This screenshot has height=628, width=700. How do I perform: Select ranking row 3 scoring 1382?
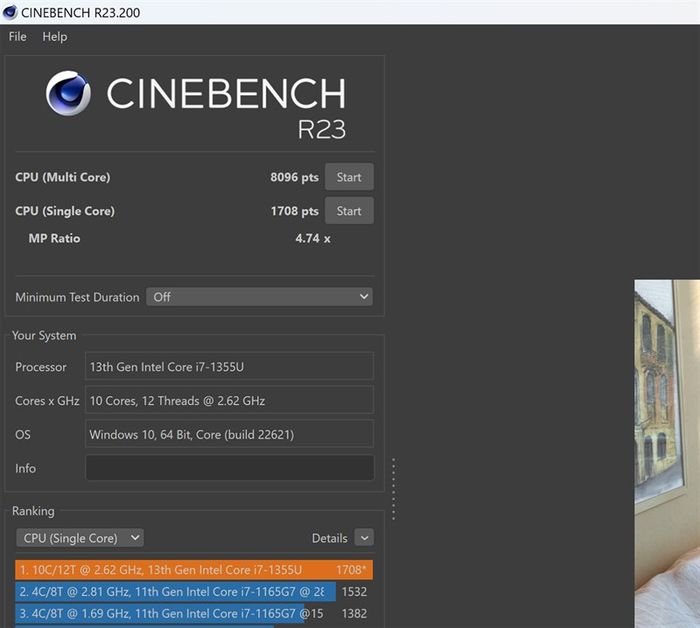click(194, 613)
